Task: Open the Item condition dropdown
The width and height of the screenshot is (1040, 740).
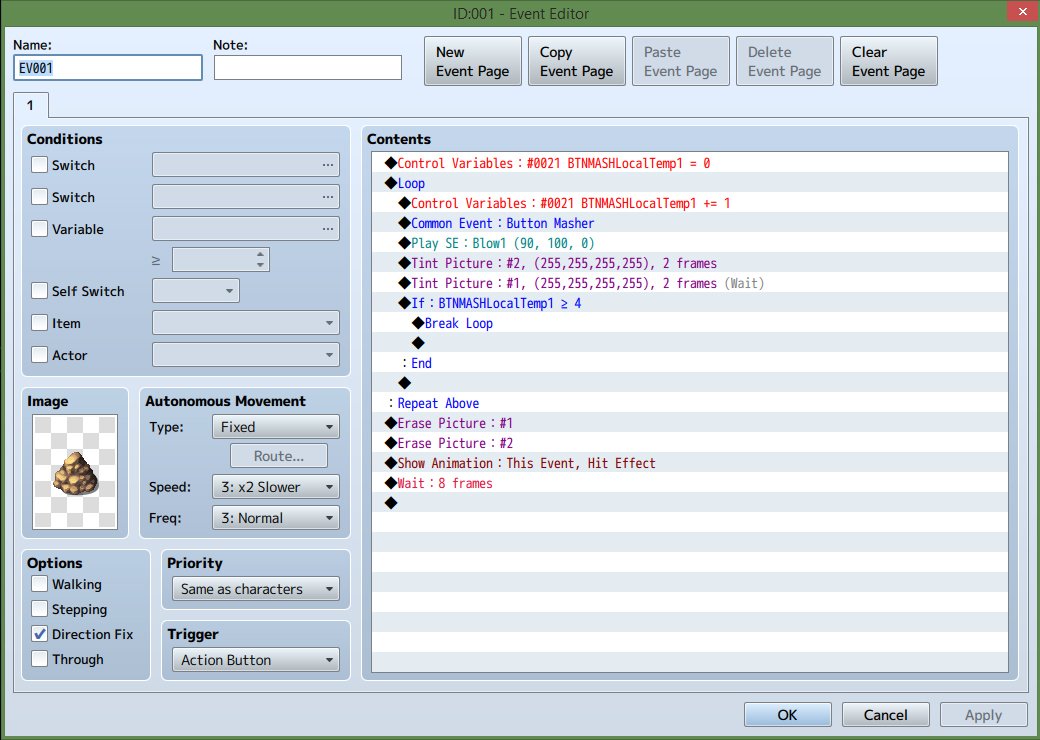Action: coord(245,323)
